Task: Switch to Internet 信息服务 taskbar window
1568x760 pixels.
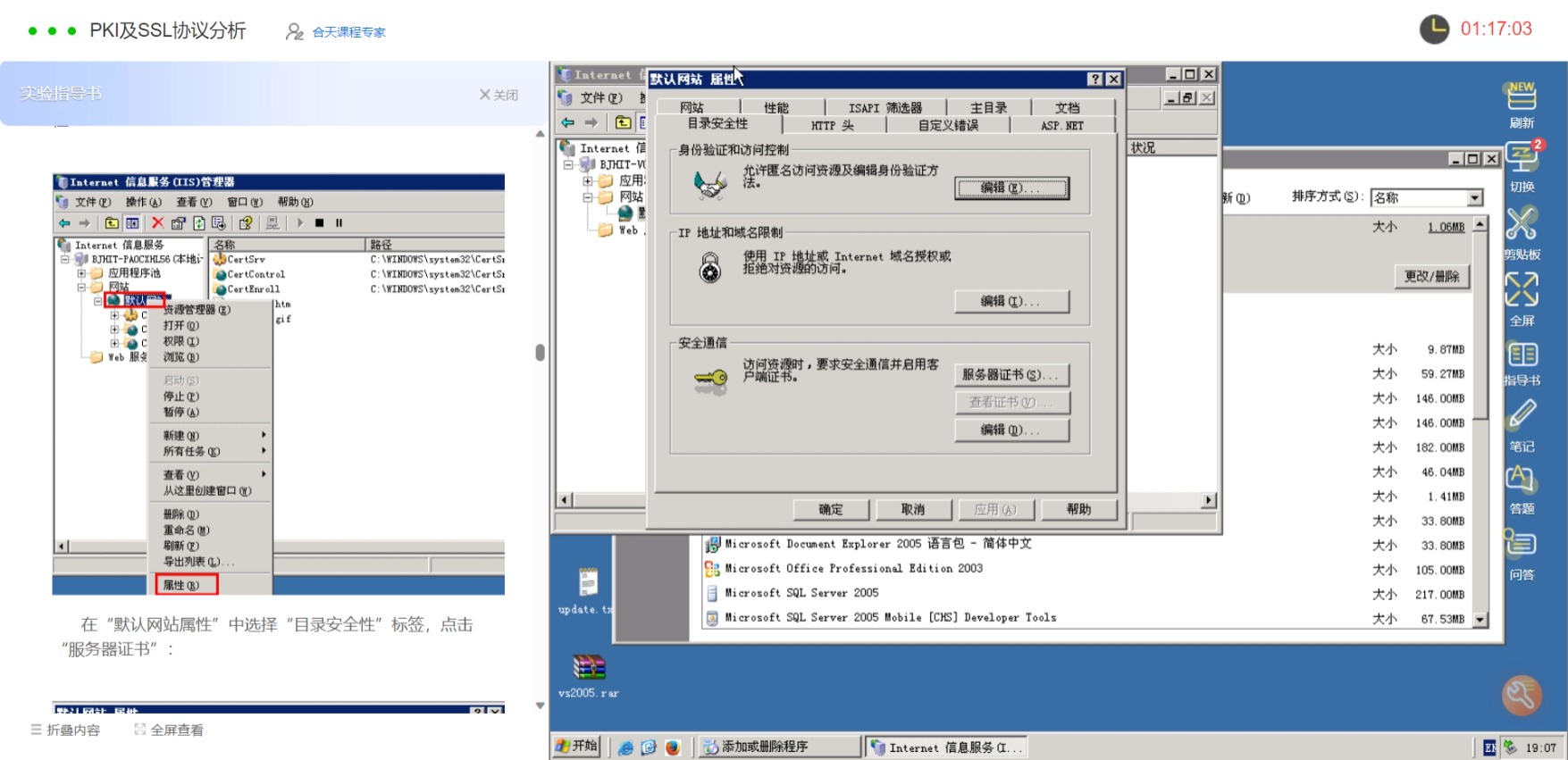Action: tap(946, 747)
